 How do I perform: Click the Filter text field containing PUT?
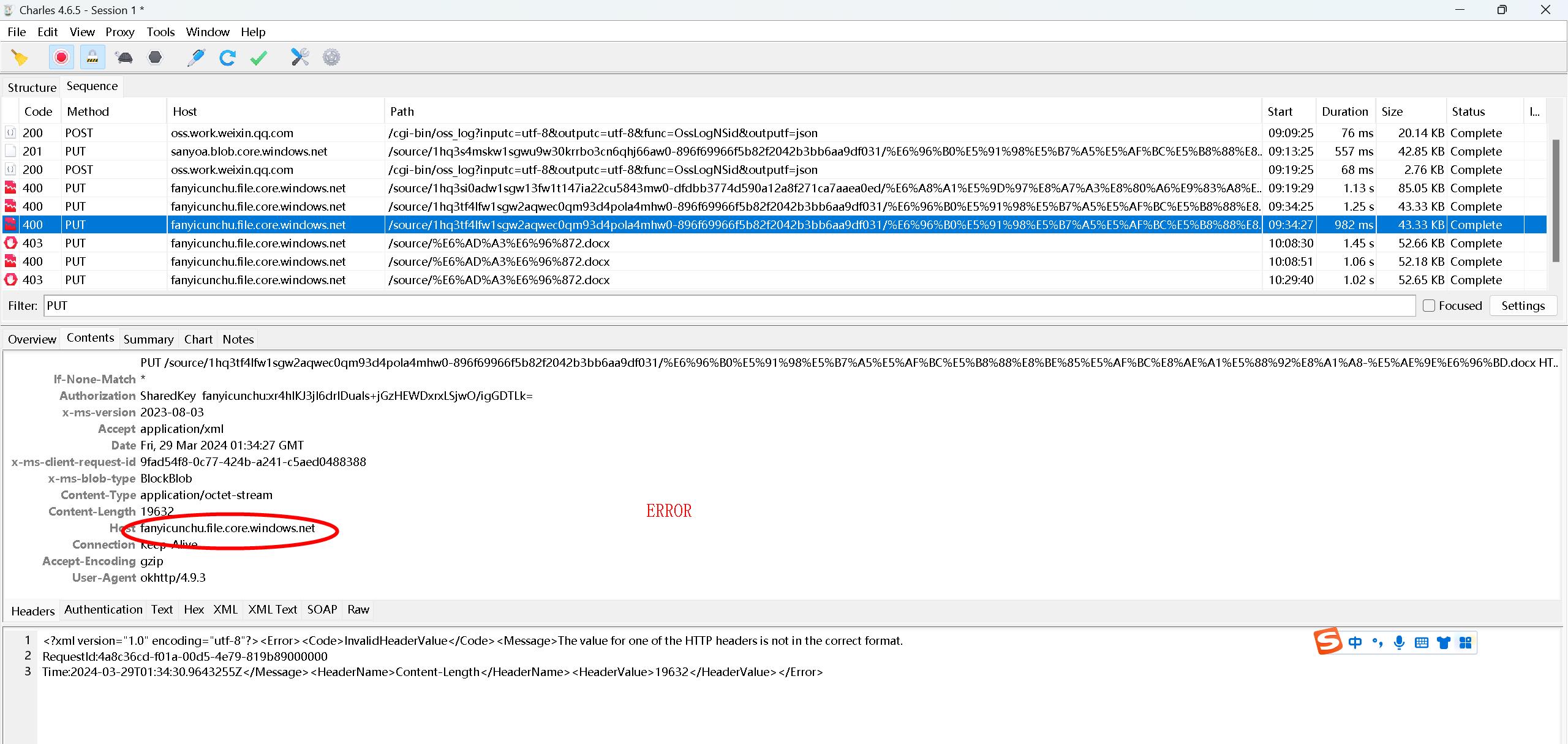[729, 306]
